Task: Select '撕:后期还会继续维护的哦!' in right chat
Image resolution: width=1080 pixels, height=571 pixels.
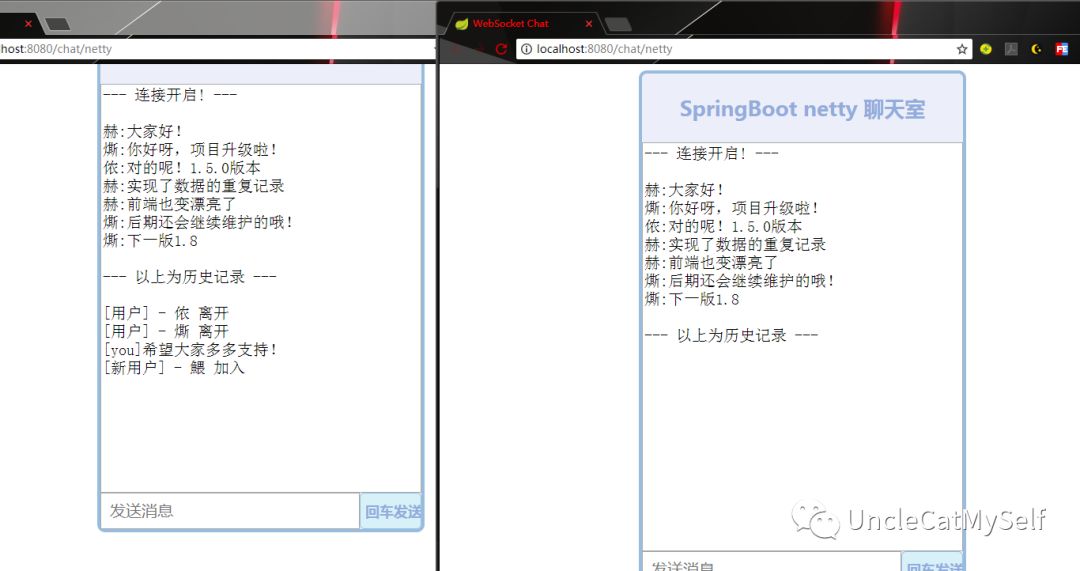Action: [740, 281]
